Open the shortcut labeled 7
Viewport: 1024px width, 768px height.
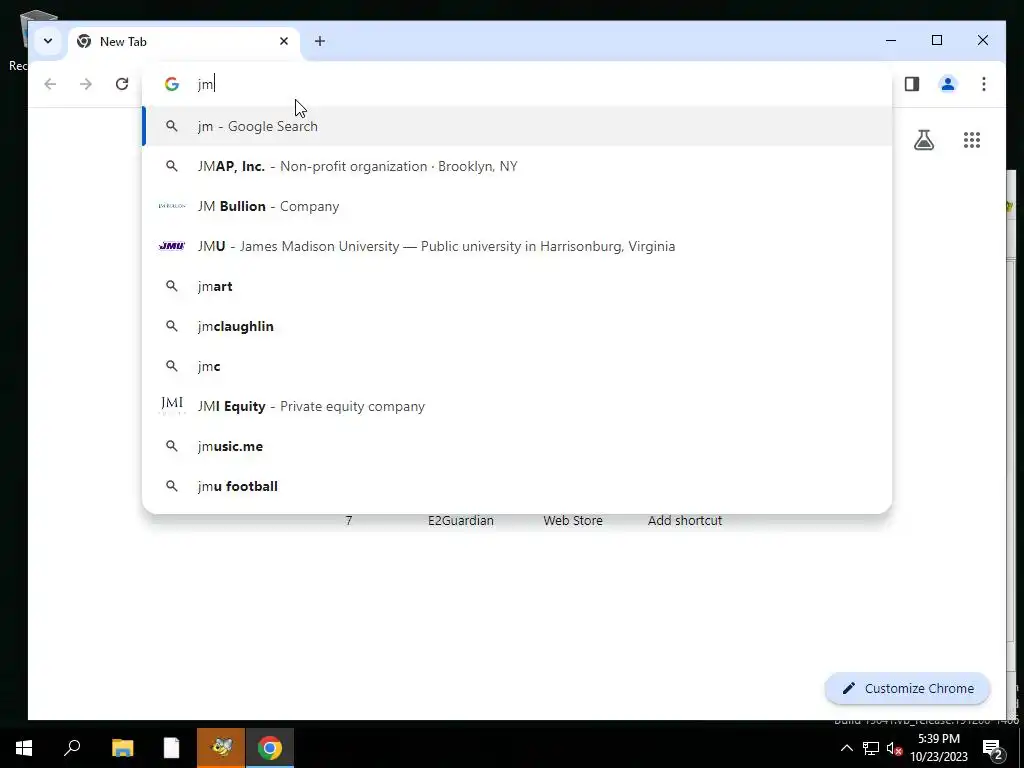point(349,520)
